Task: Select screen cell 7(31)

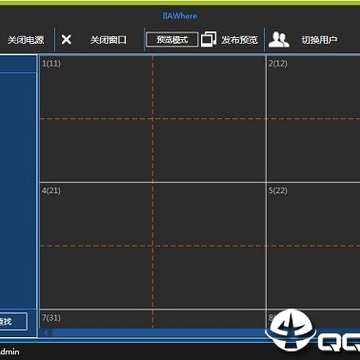Action: pos(153,320)
